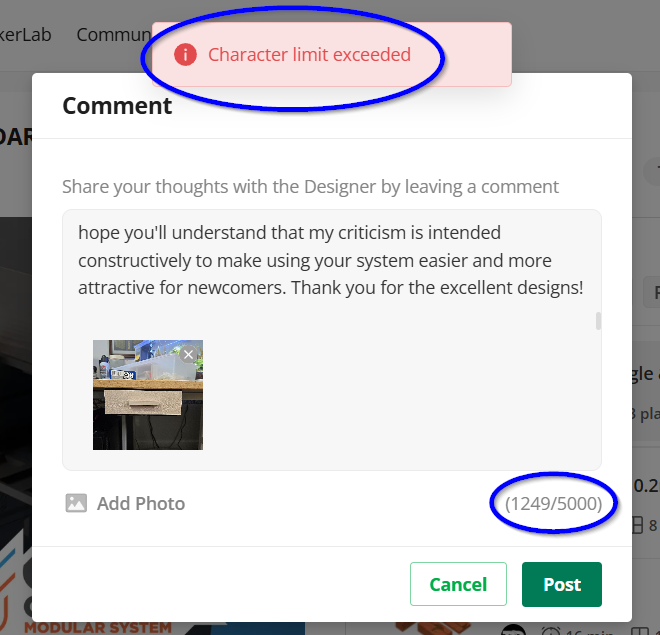
Task: Click the Share your thoughts prompt text
Action: click(310, 186)
